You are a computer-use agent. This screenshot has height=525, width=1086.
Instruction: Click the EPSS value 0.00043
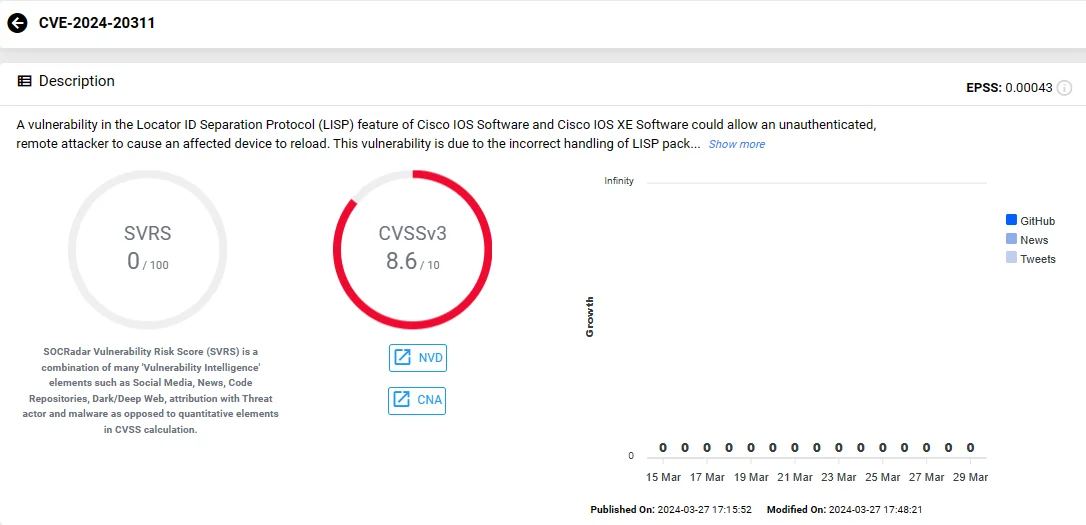pyautogui.click(x=1029, y=88)
